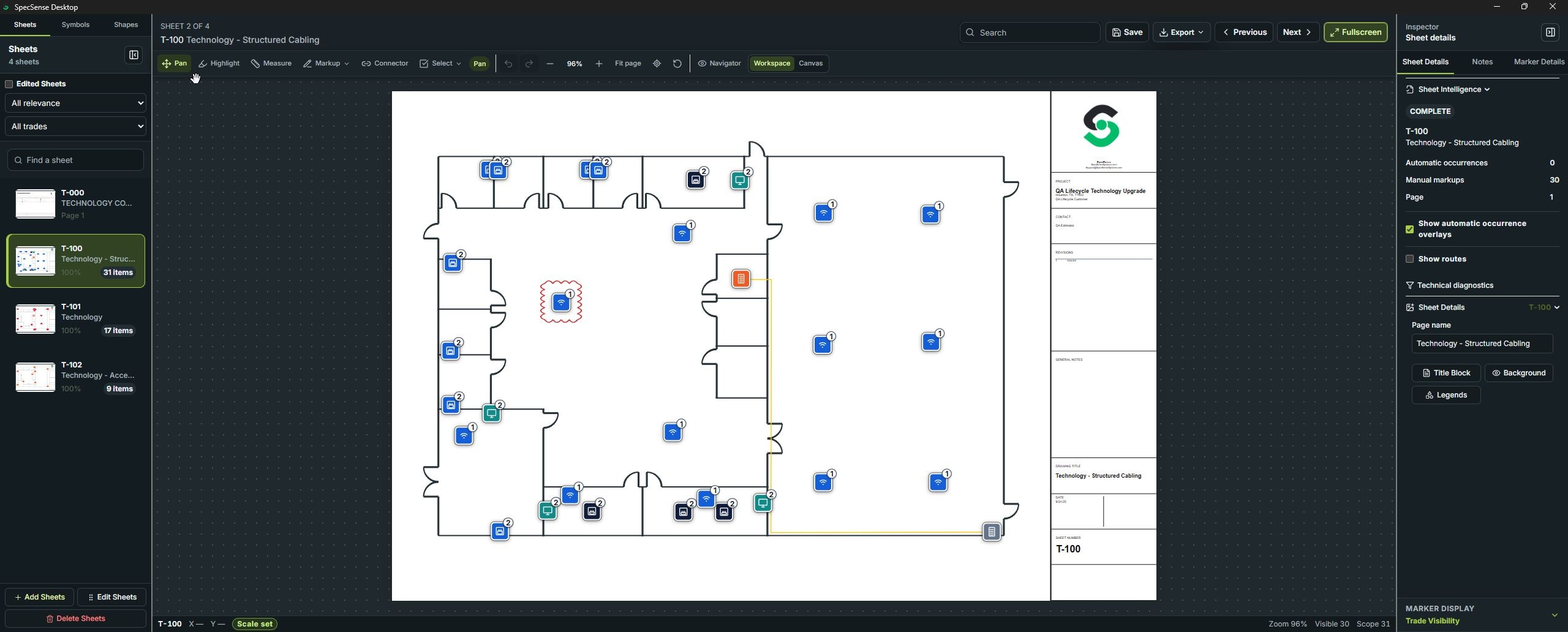
Task: Click the Fit page button
Action: point(628,64)
